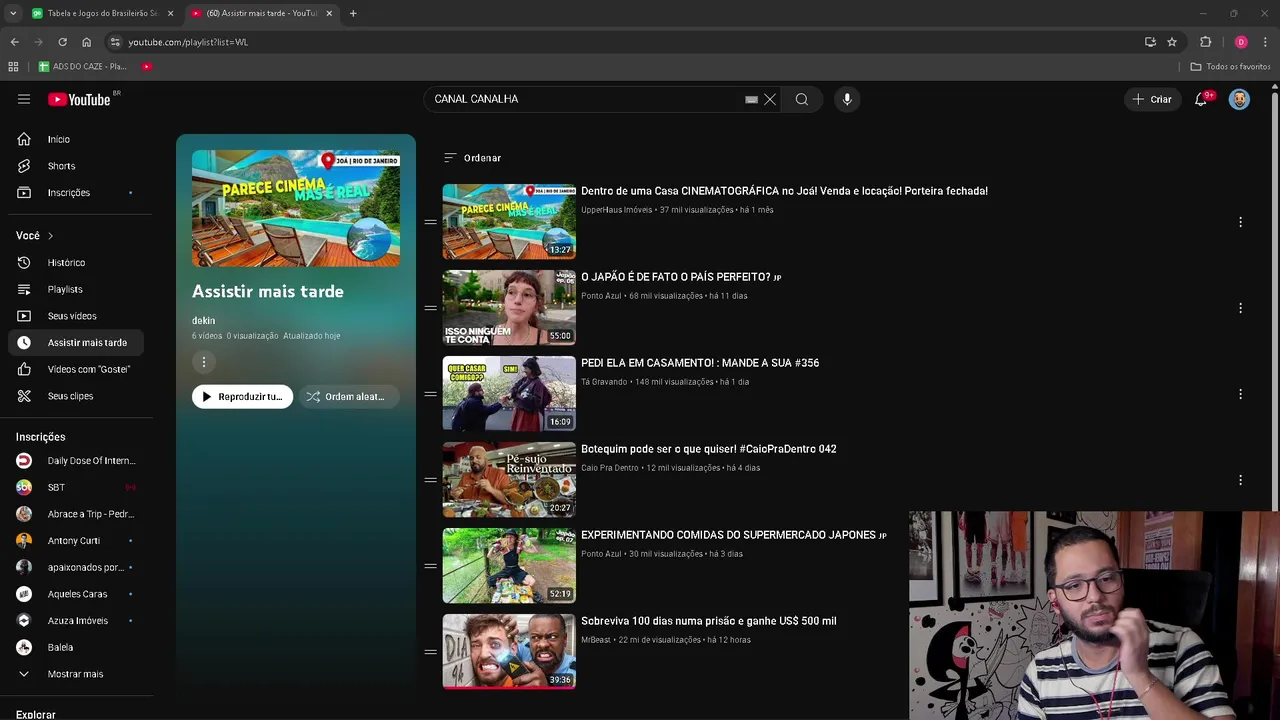Open playlist options three-dot menu under dekin

coord(203,362)
